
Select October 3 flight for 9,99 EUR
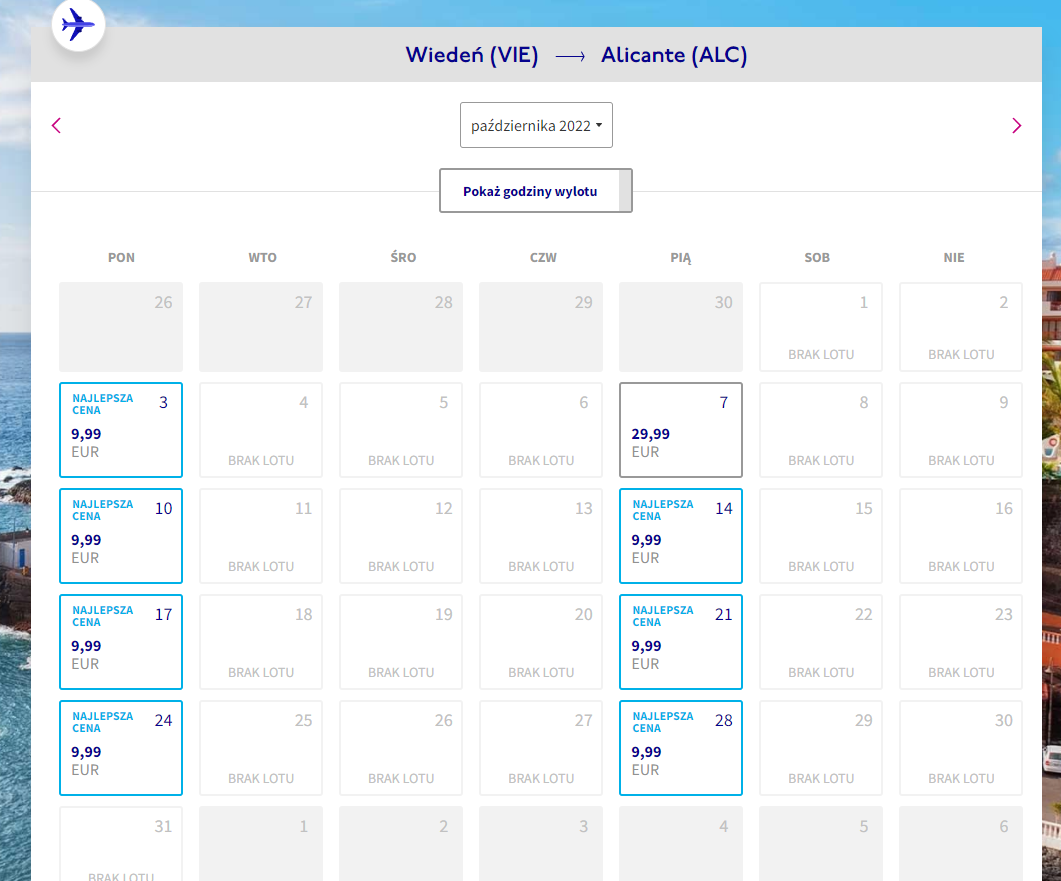tap(121, 430)
